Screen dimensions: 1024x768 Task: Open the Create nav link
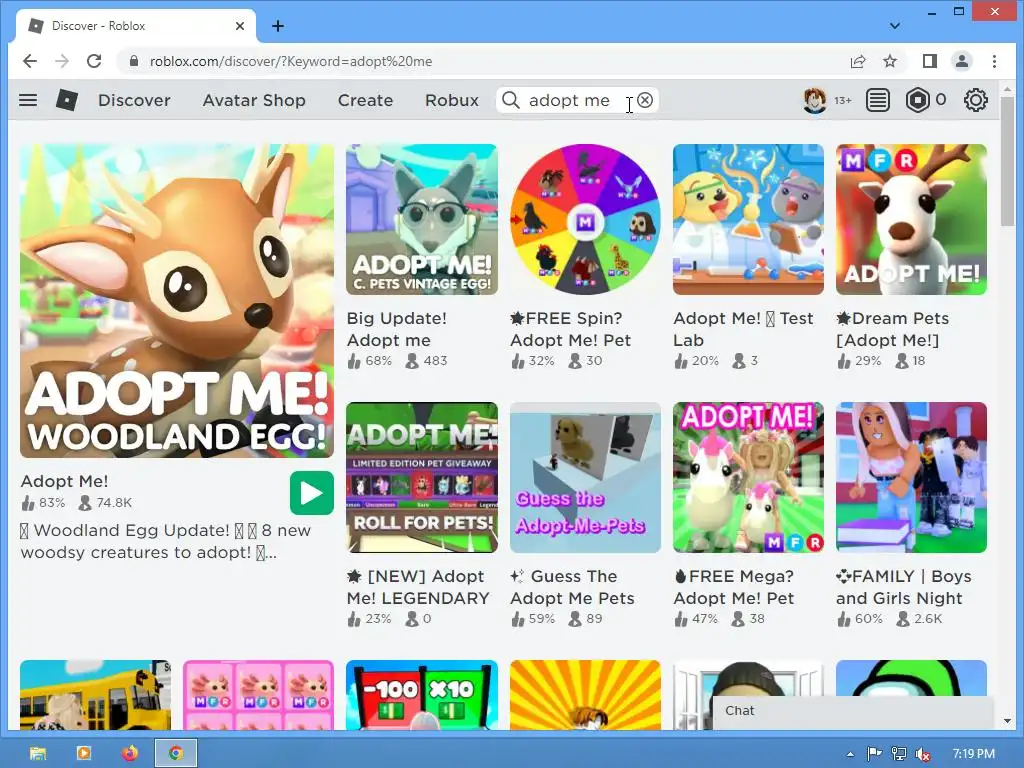[365, 100]
